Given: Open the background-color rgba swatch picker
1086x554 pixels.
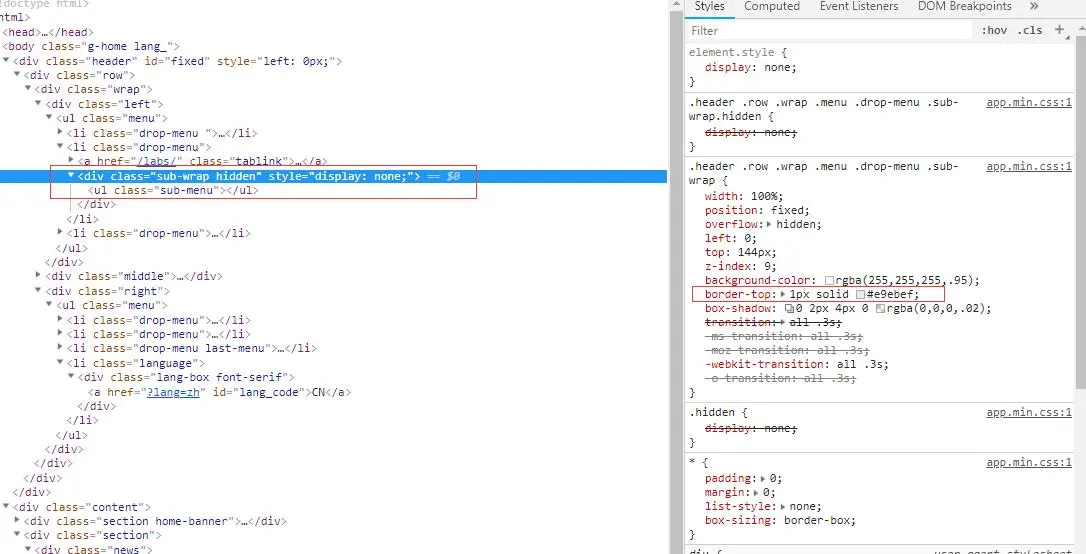Looking at the screenshot, I should click(x=829, y=280).
